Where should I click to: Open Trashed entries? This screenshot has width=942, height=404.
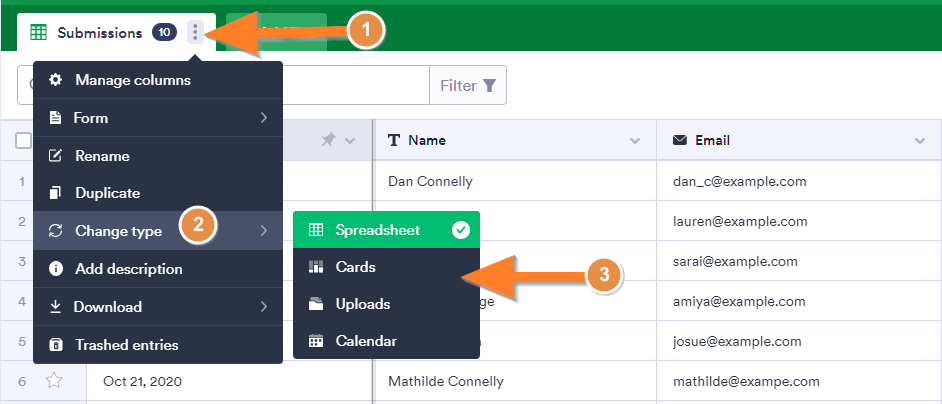[x=126, y=345]
